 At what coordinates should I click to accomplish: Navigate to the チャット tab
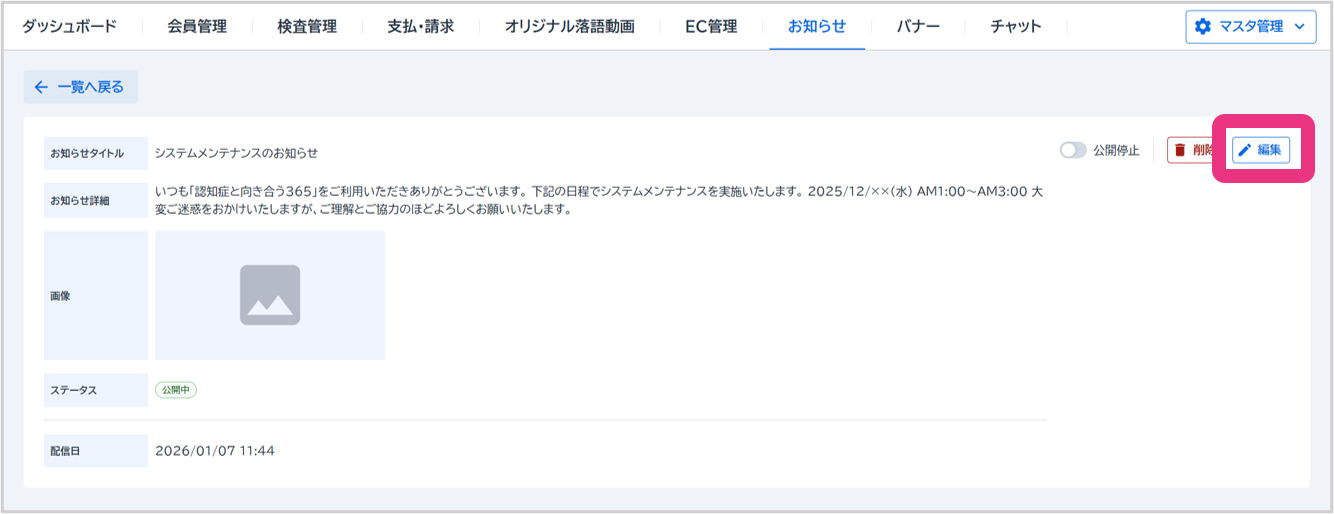[x=1016, y=27]
